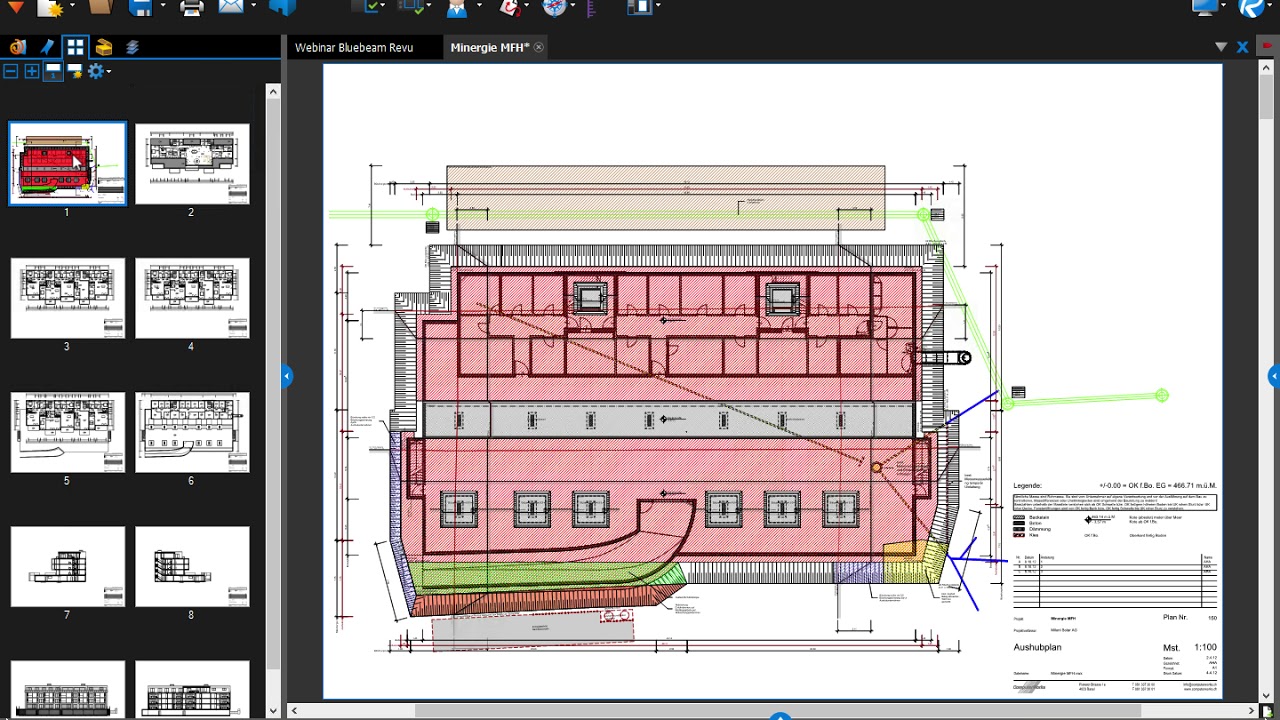This screenshot has height=720, width=1280.
Task: Click the plus thumbnail size button
Action: (32, 71)
